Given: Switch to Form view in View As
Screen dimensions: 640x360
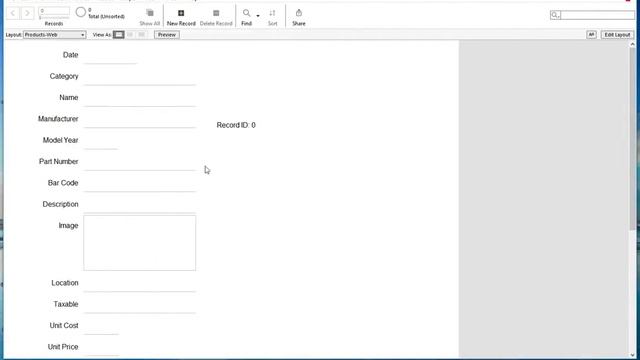Looking at the screenshot, I should pos(118,35).
